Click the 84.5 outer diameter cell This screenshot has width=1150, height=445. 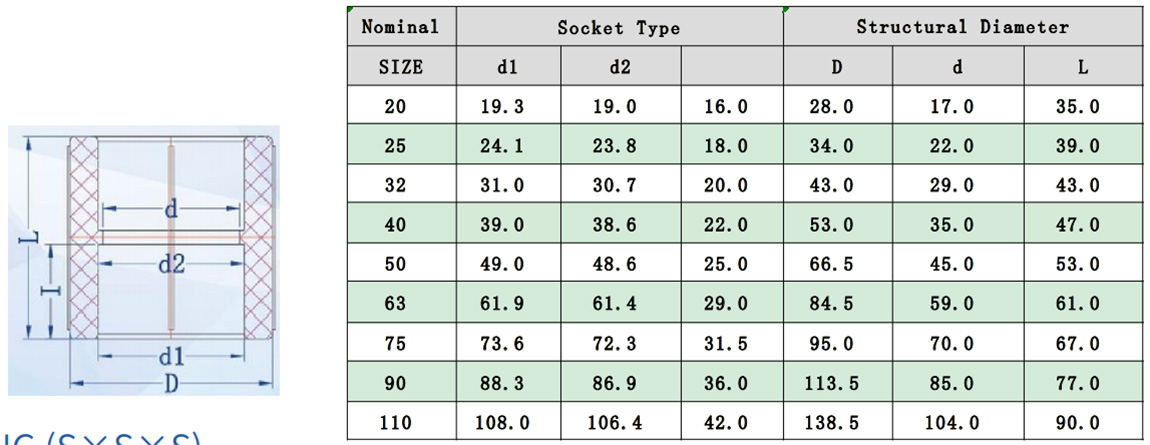coord(837,304)
